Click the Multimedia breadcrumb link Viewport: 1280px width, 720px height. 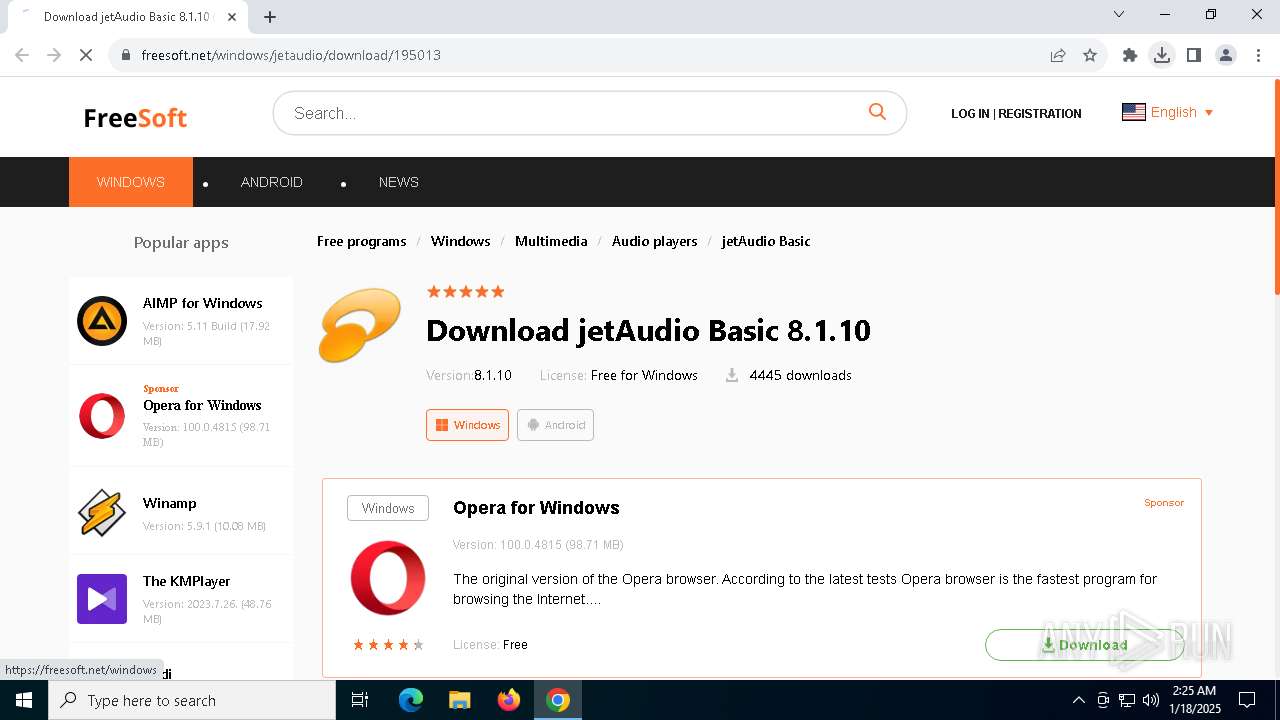[551, 241]
